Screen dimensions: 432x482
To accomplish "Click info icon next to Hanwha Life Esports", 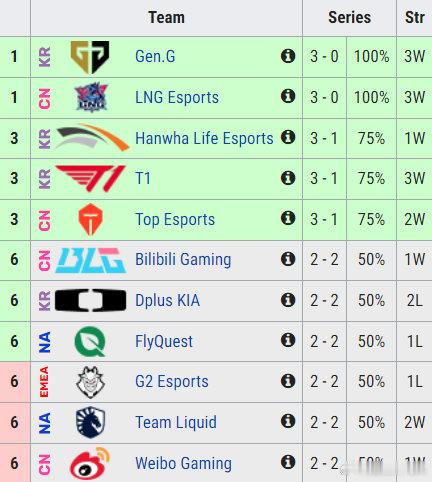I will [x=288, y=137].
